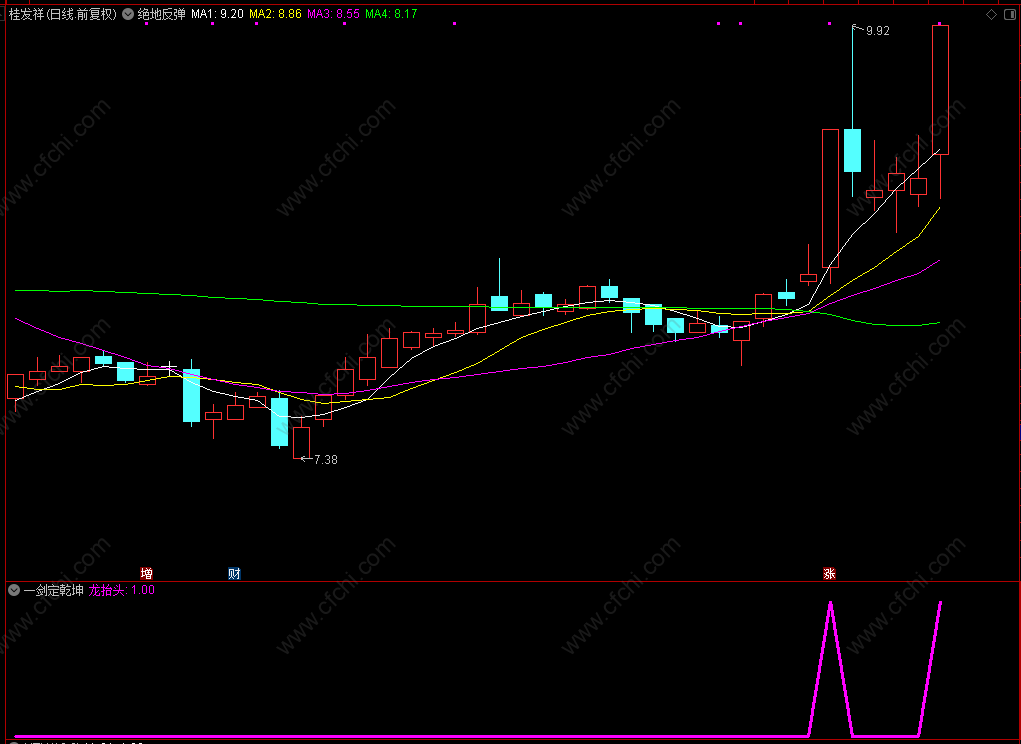Click the MA4: 8.17 value
1021x744 pixels.
point(391,14)
